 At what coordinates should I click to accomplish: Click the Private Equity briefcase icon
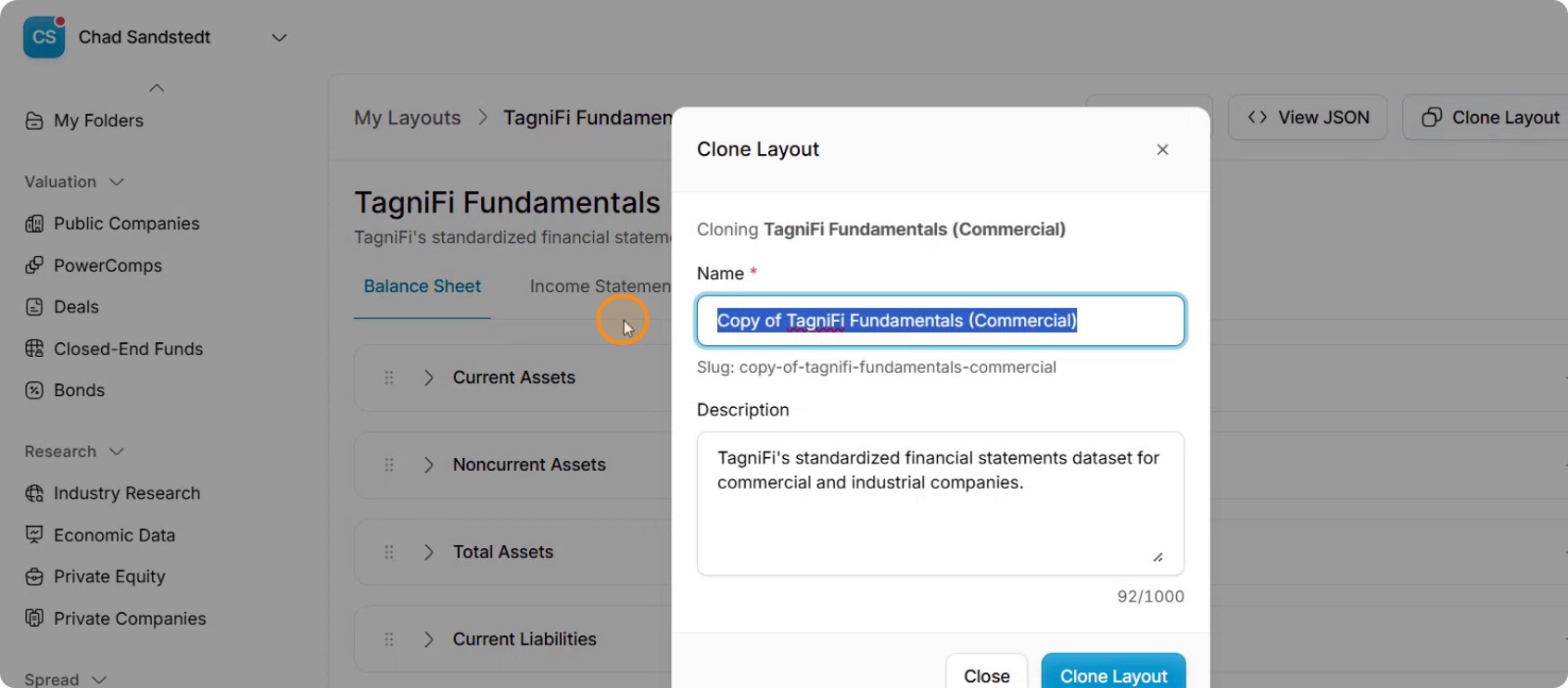click(x=34, y=577)
